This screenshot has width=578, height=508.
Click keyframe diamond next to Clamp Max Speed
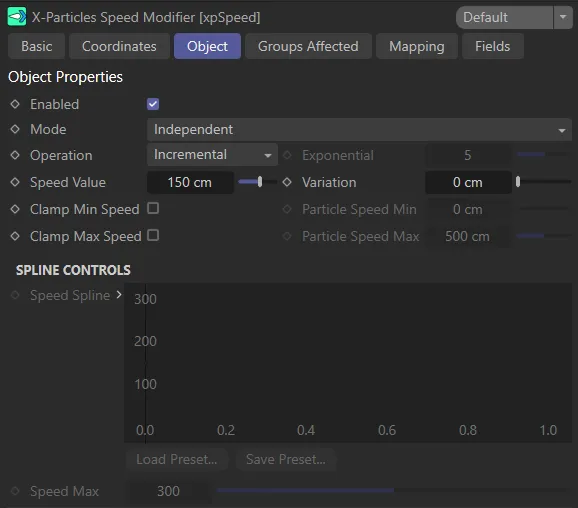point(15,236)
